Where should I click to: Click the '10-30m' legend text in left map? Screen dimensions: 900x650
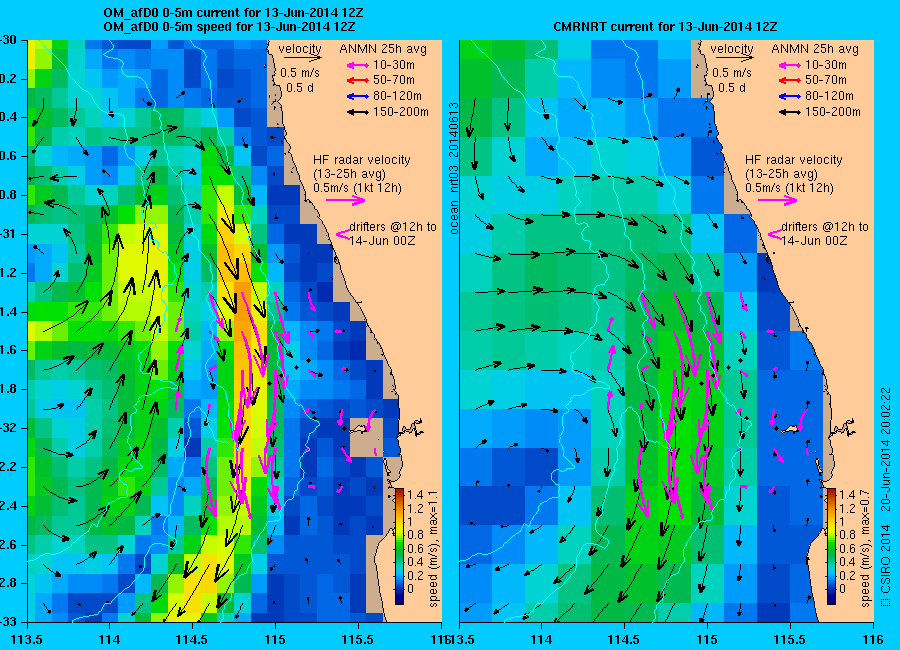point(393,65)
